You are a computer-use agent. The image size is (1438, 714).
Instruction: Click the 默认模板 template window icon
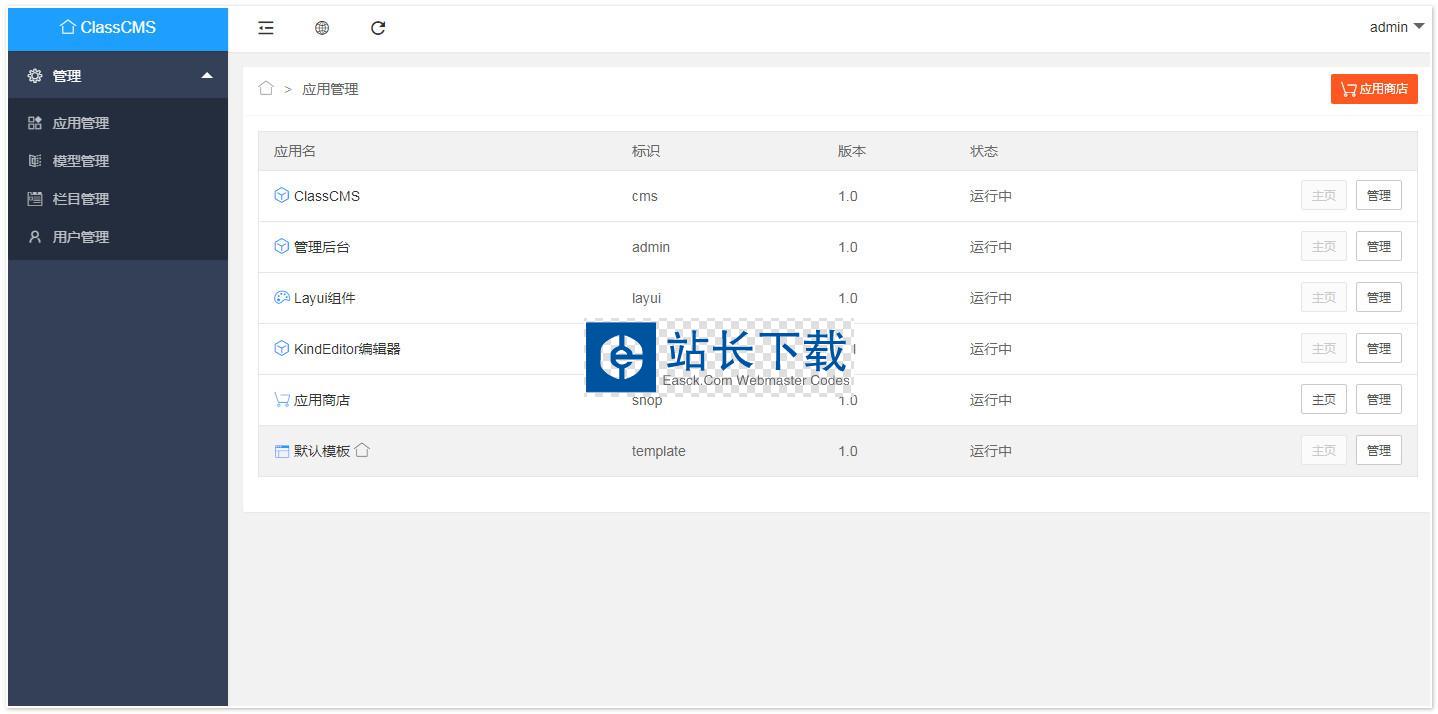pyautogui.click(x=282, y=451)
